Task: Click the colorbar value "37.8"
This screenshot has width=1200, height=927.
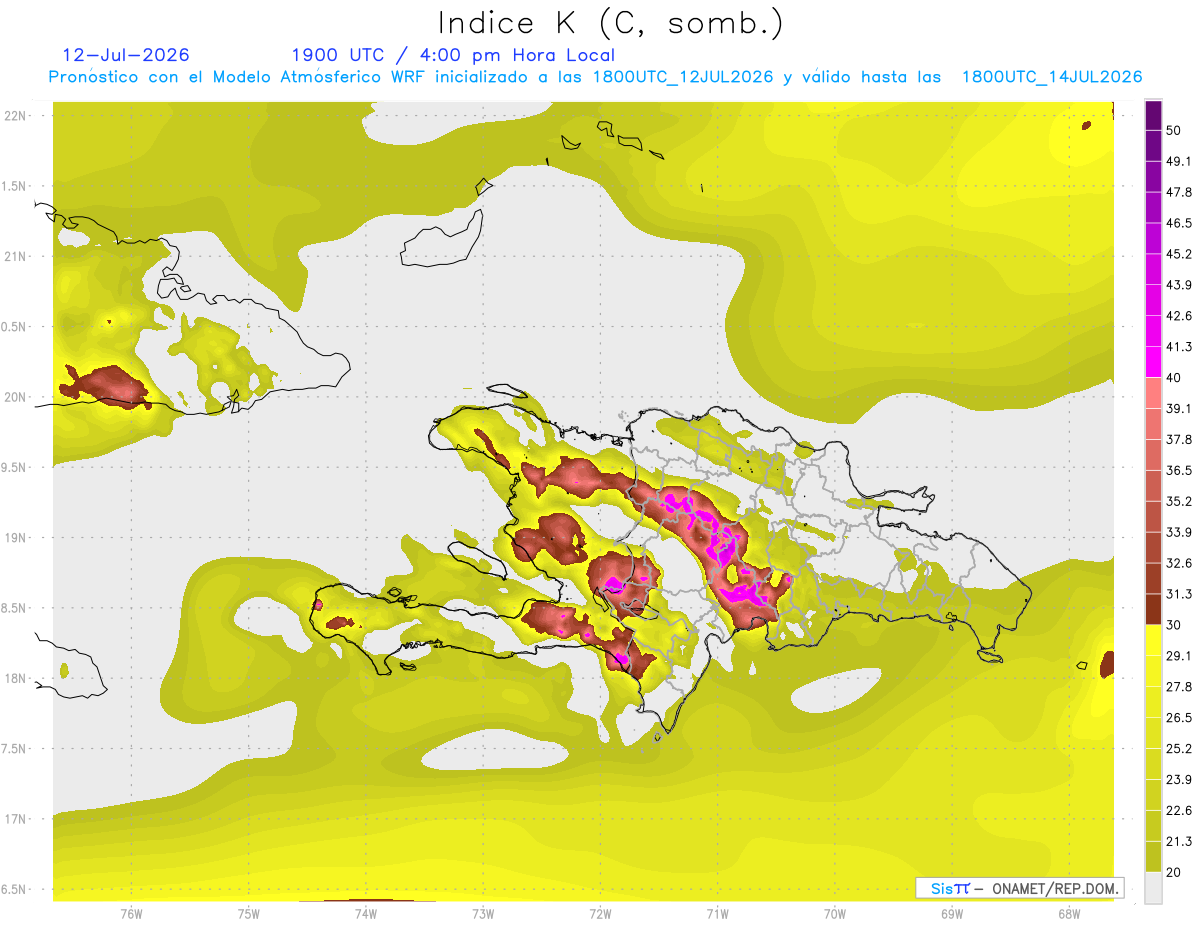Action: 1179,439
